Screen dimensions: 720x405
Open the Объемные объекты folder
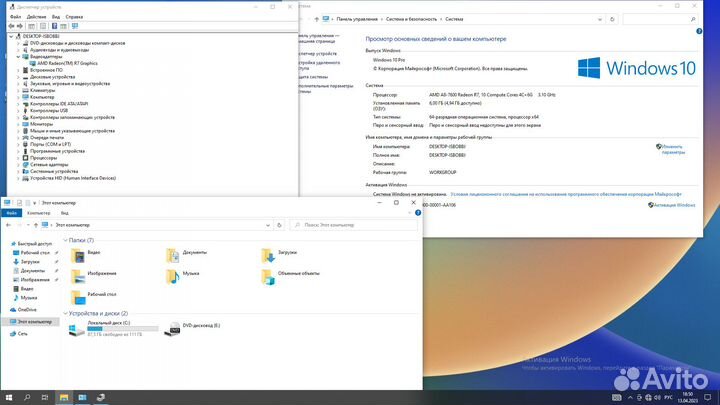[290, 276]
